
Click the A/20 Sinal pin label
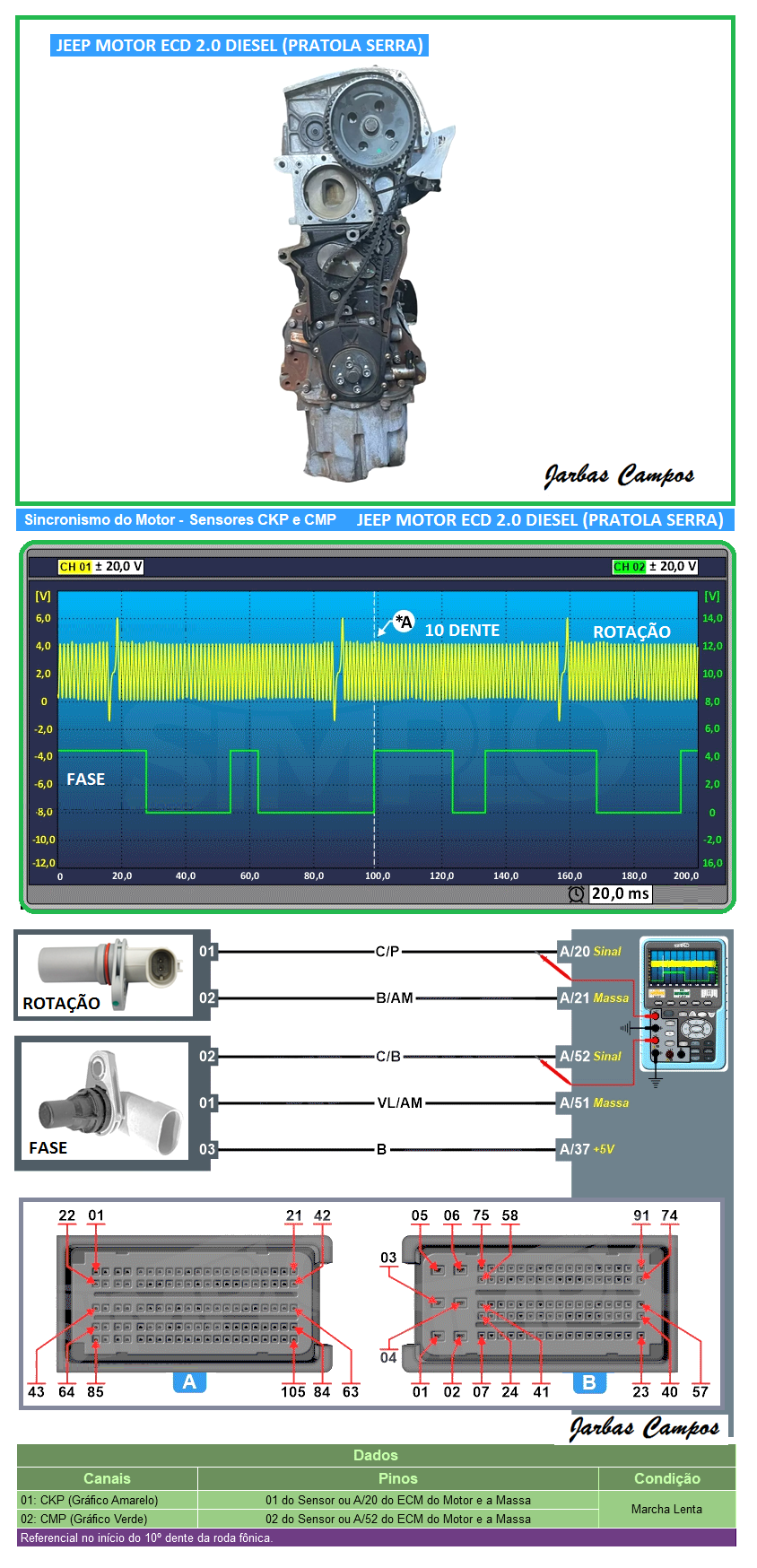590,952
